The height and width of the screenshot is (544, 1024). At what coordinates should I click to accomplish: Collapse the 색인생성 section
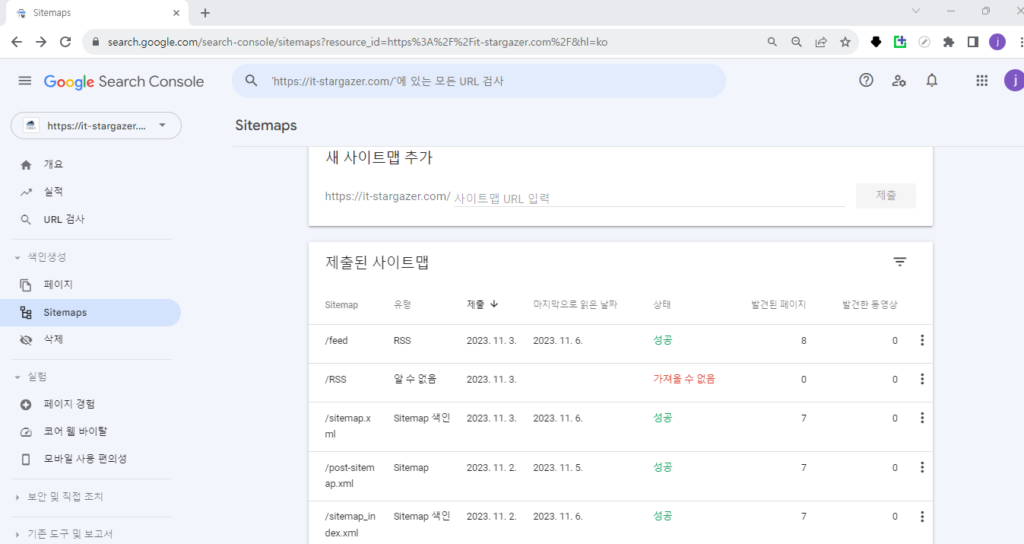(40, 257)
